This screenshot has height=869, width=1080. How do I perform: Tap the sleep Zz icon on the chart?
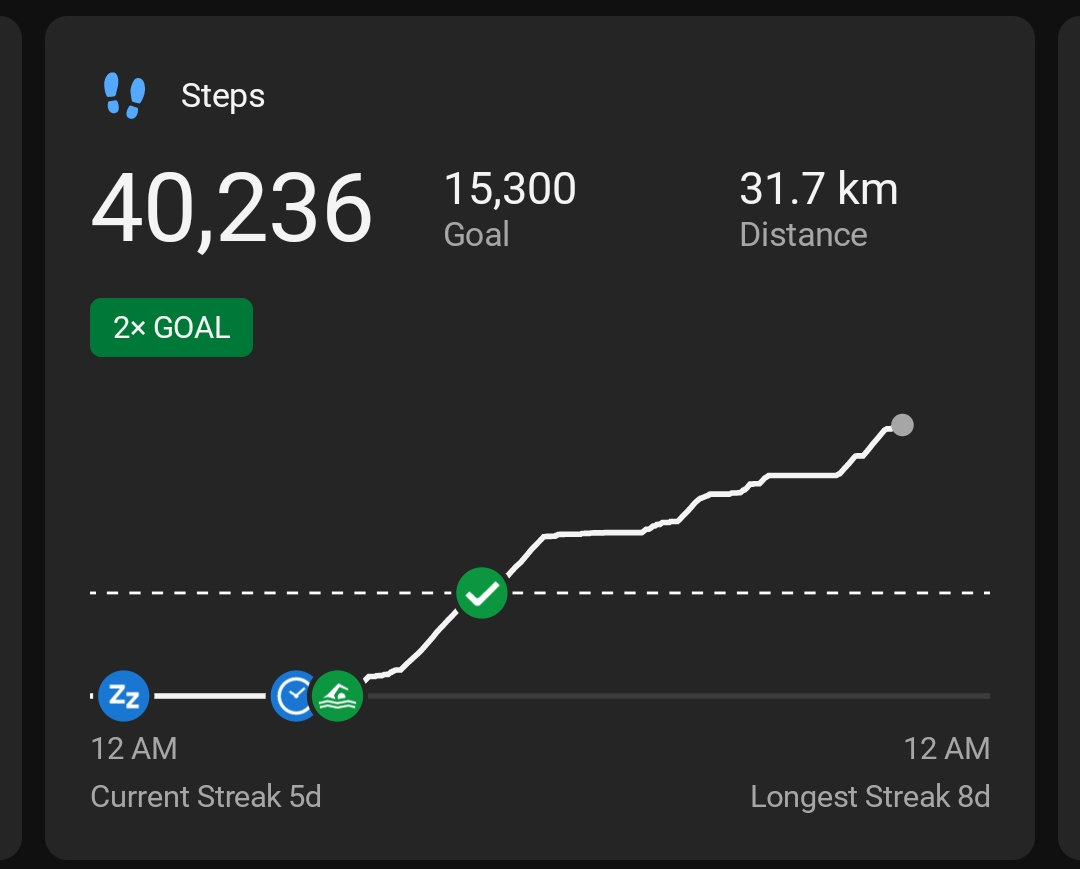124,696
